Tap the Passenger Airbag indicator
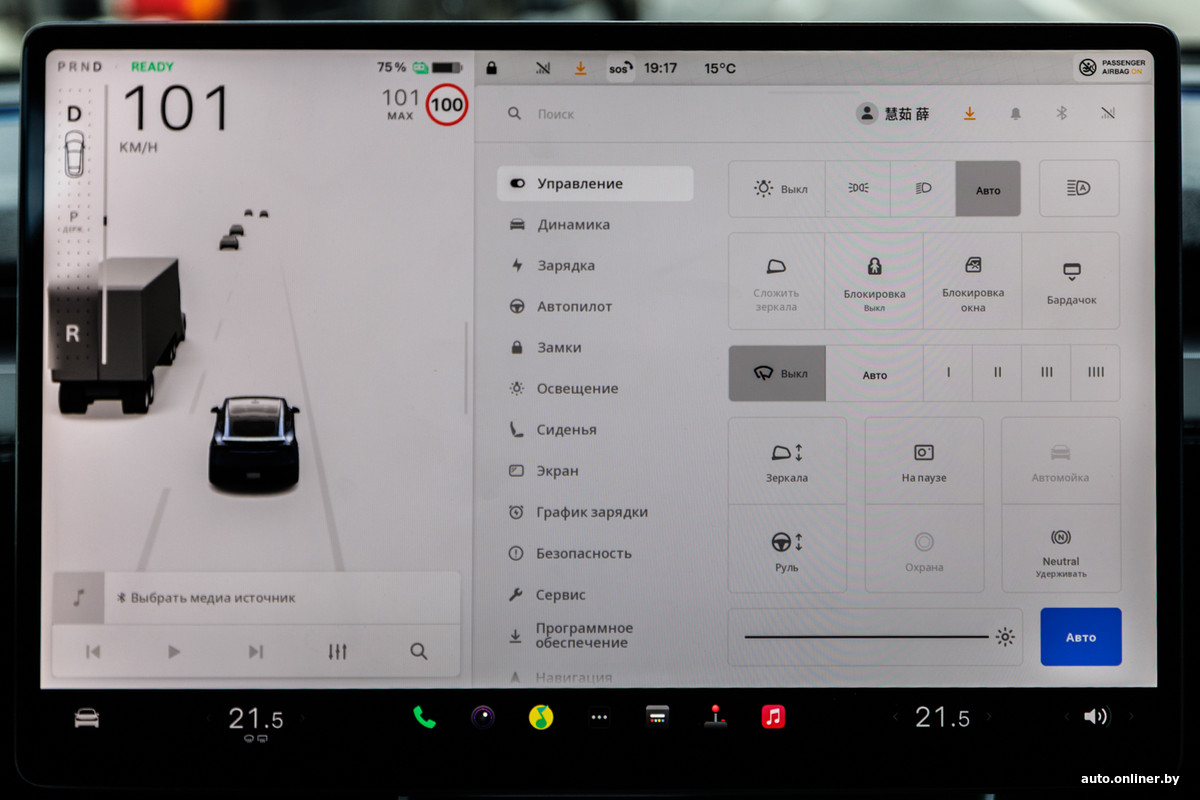 (x=1112, y=67)
